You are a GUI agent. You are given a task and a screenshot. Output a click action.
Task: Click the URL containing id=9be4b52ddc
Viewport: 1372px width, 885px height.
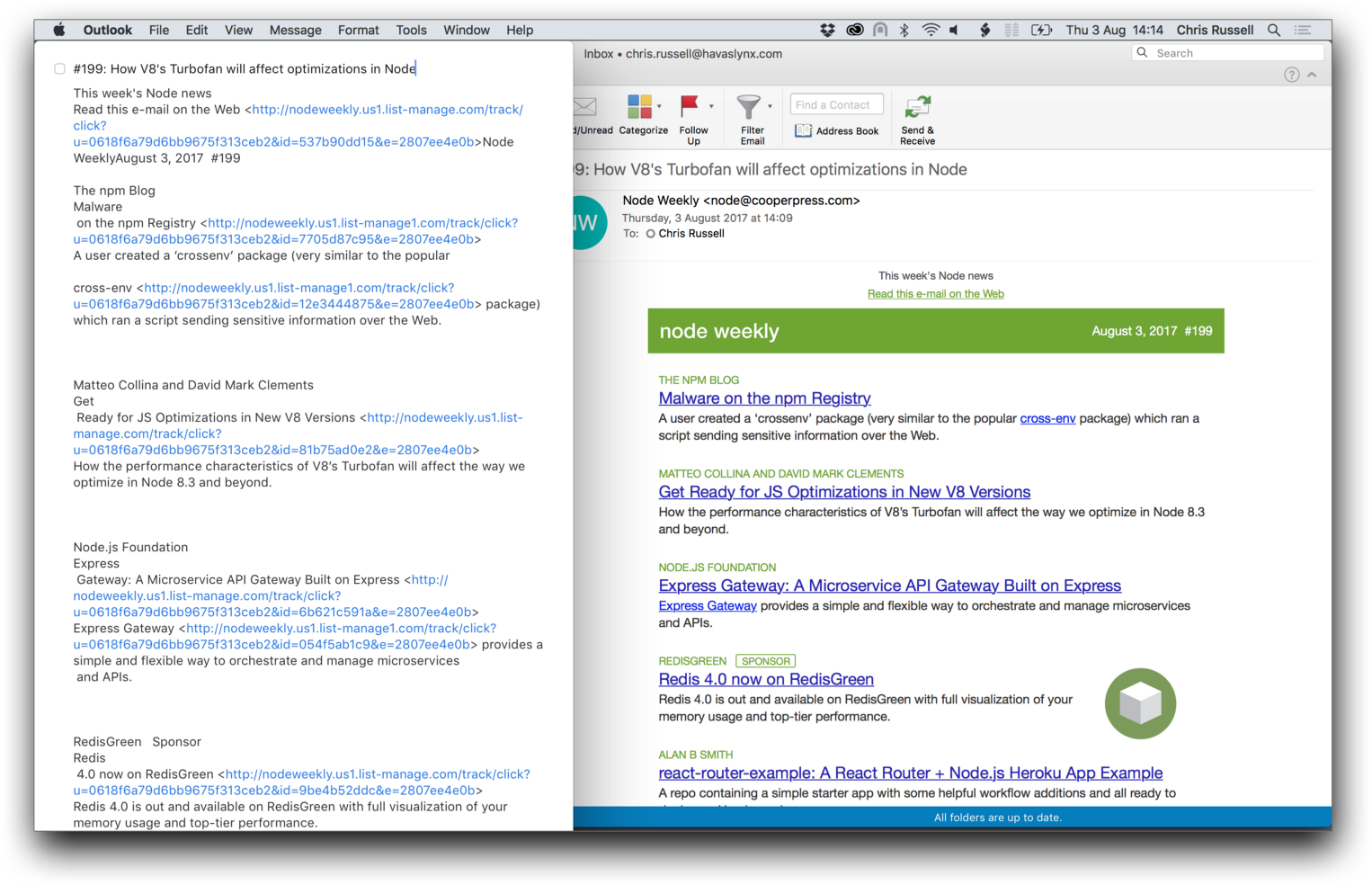pyautogui.click(x=302, y=782)
